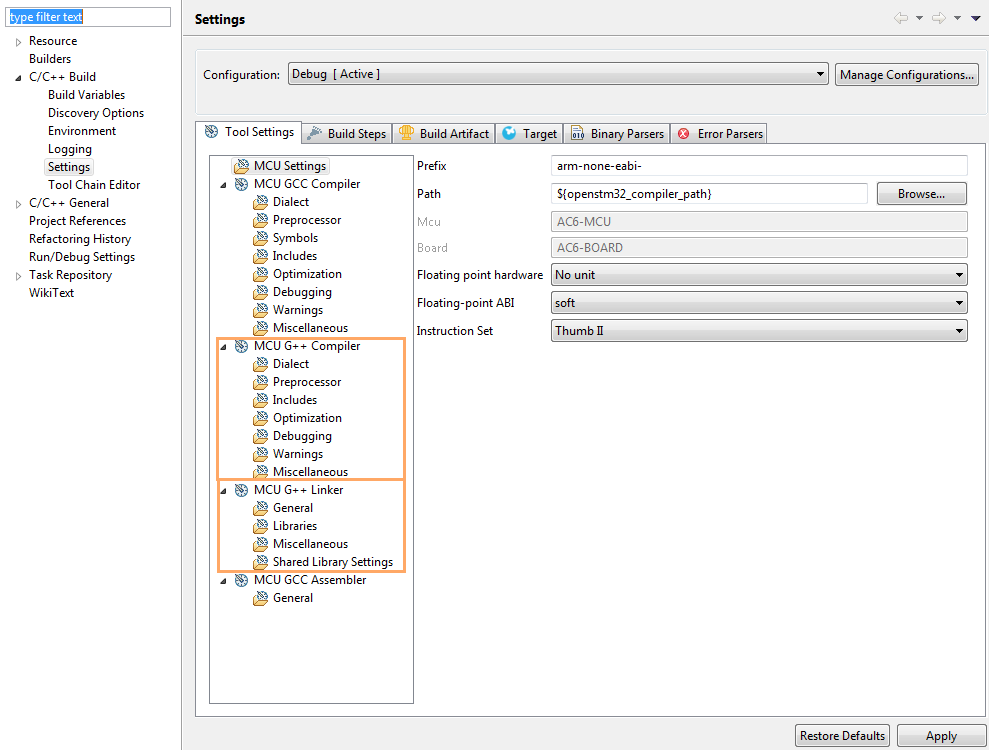Click the back navigation arrow icon
This screenshot has height=750, width=989.
pos(901,19)
